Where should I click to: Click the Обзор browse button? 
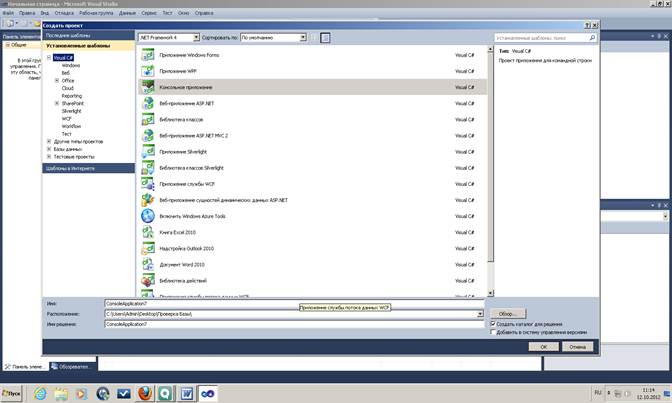pyautogui.click(x=508, y=314)
